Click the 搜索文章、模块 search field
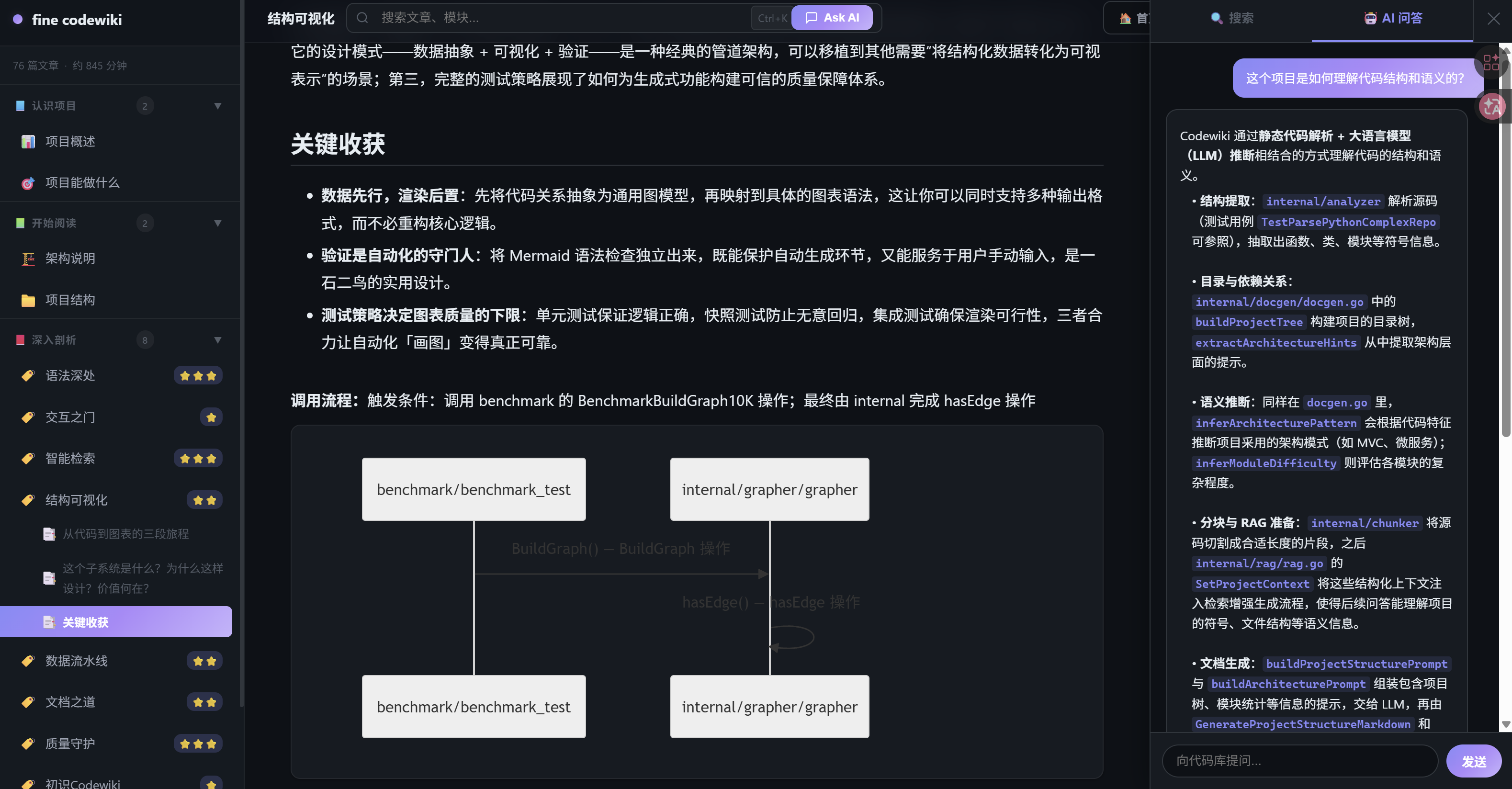This screenshot has width=1512, height=789. 564,18
